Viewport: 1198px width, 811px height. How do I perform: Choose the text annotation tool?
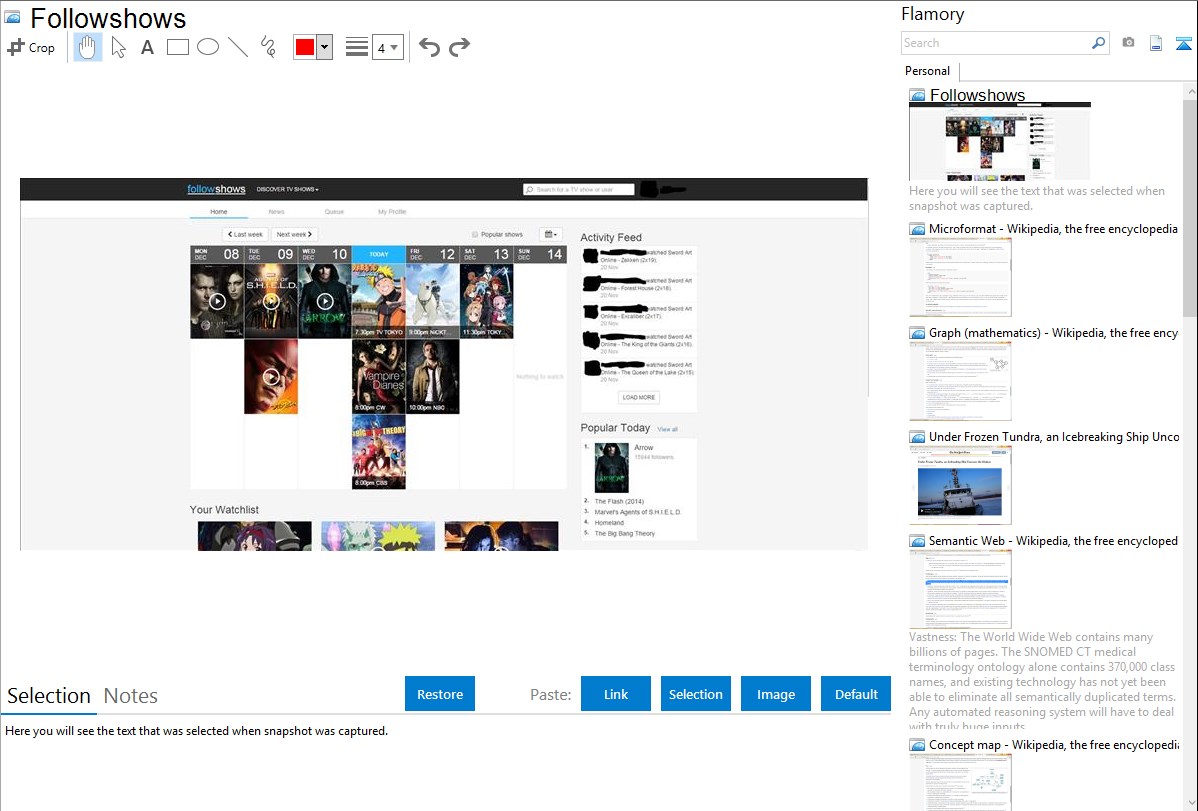tap(147, 47)
